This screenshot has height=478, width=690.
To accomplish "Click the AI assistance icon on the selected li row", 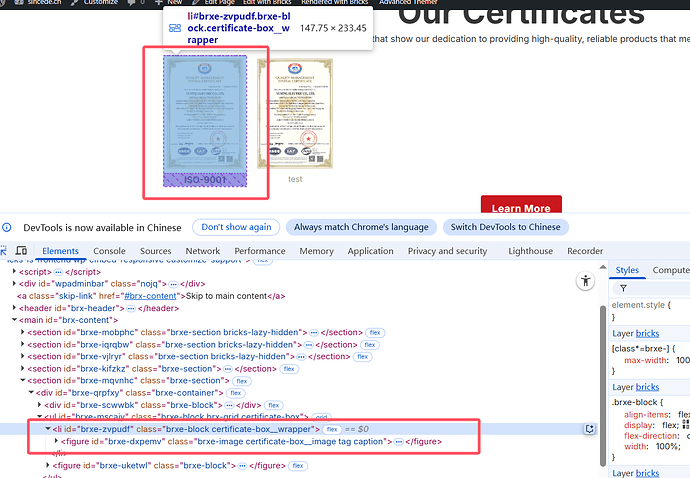I will tap(590, 429).
